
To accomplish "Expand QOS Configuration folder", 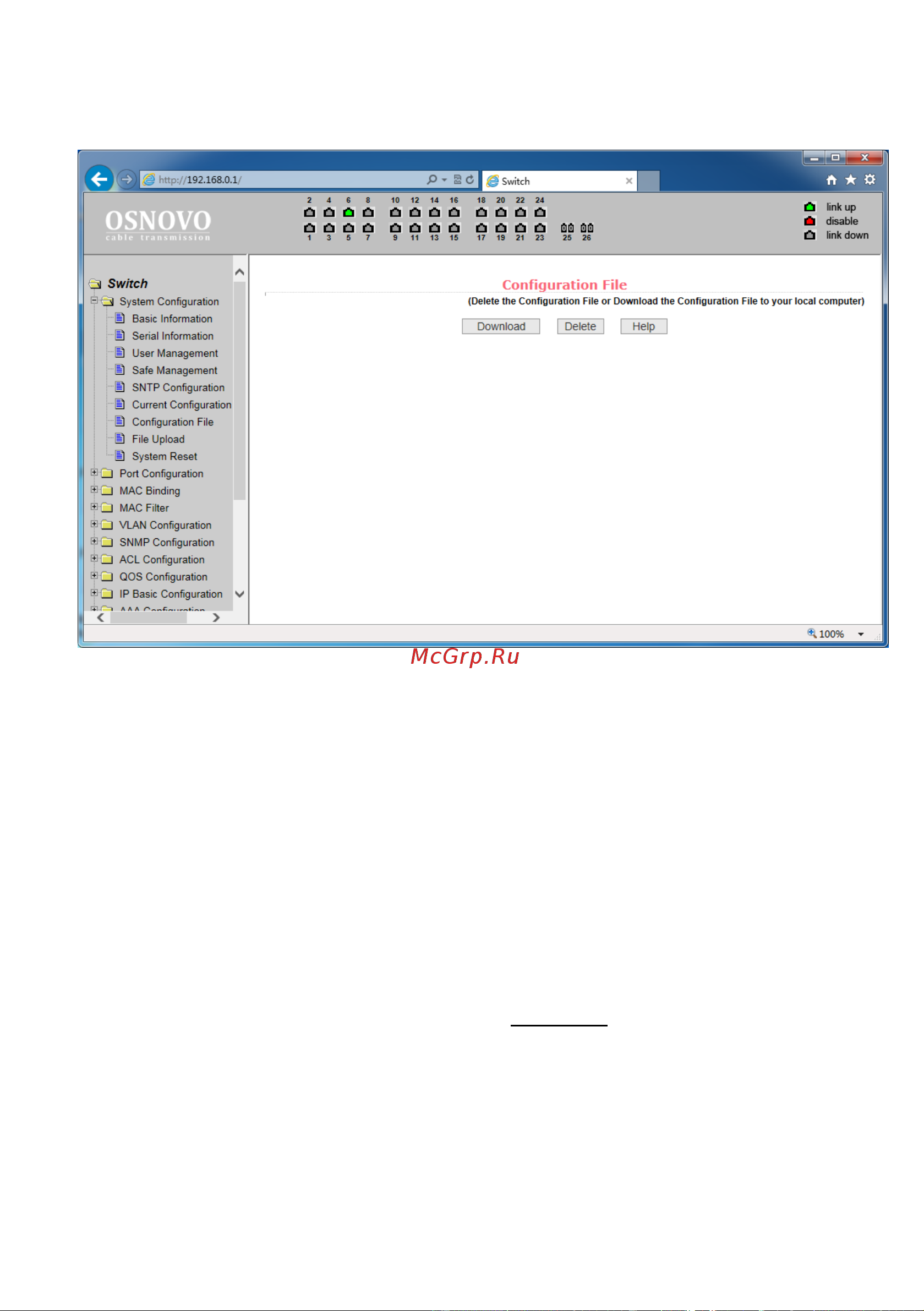I will (x=94, y=576).
